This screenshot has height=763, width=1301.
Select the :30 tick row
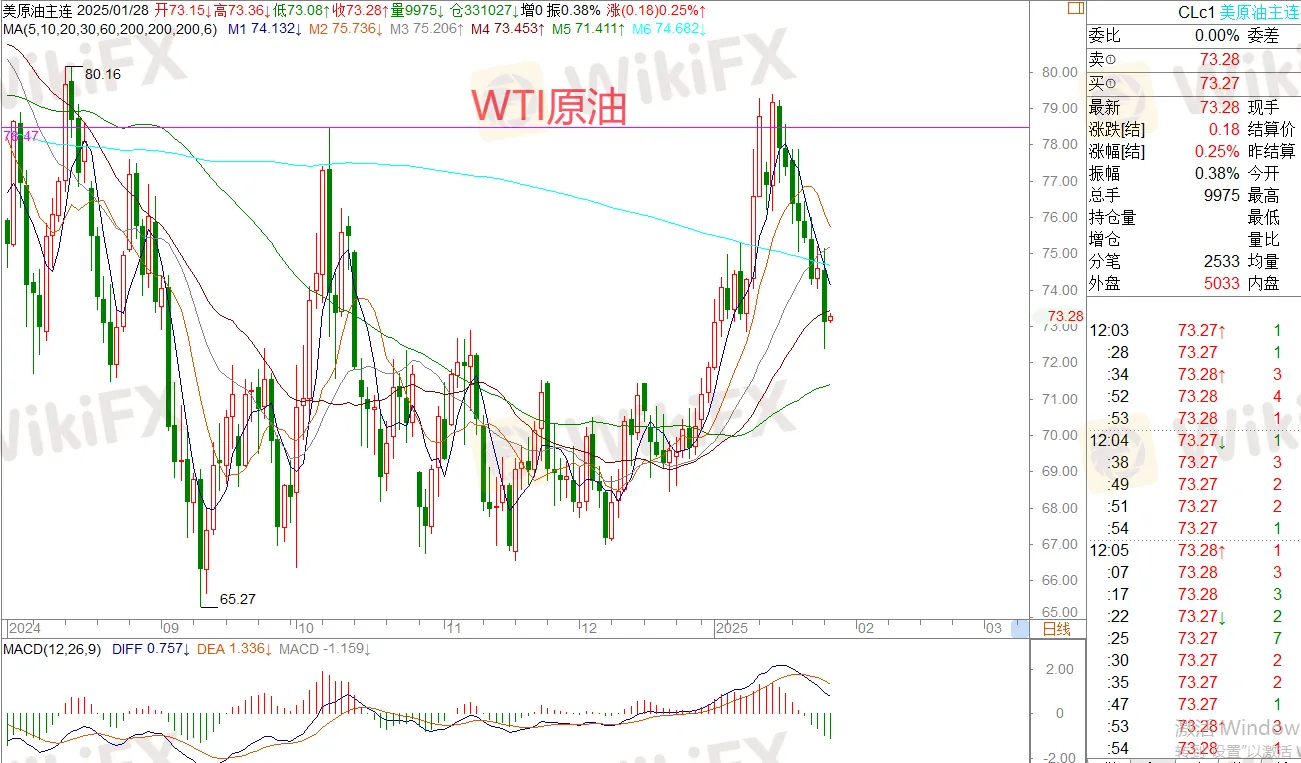click(x=1193, y=660)
